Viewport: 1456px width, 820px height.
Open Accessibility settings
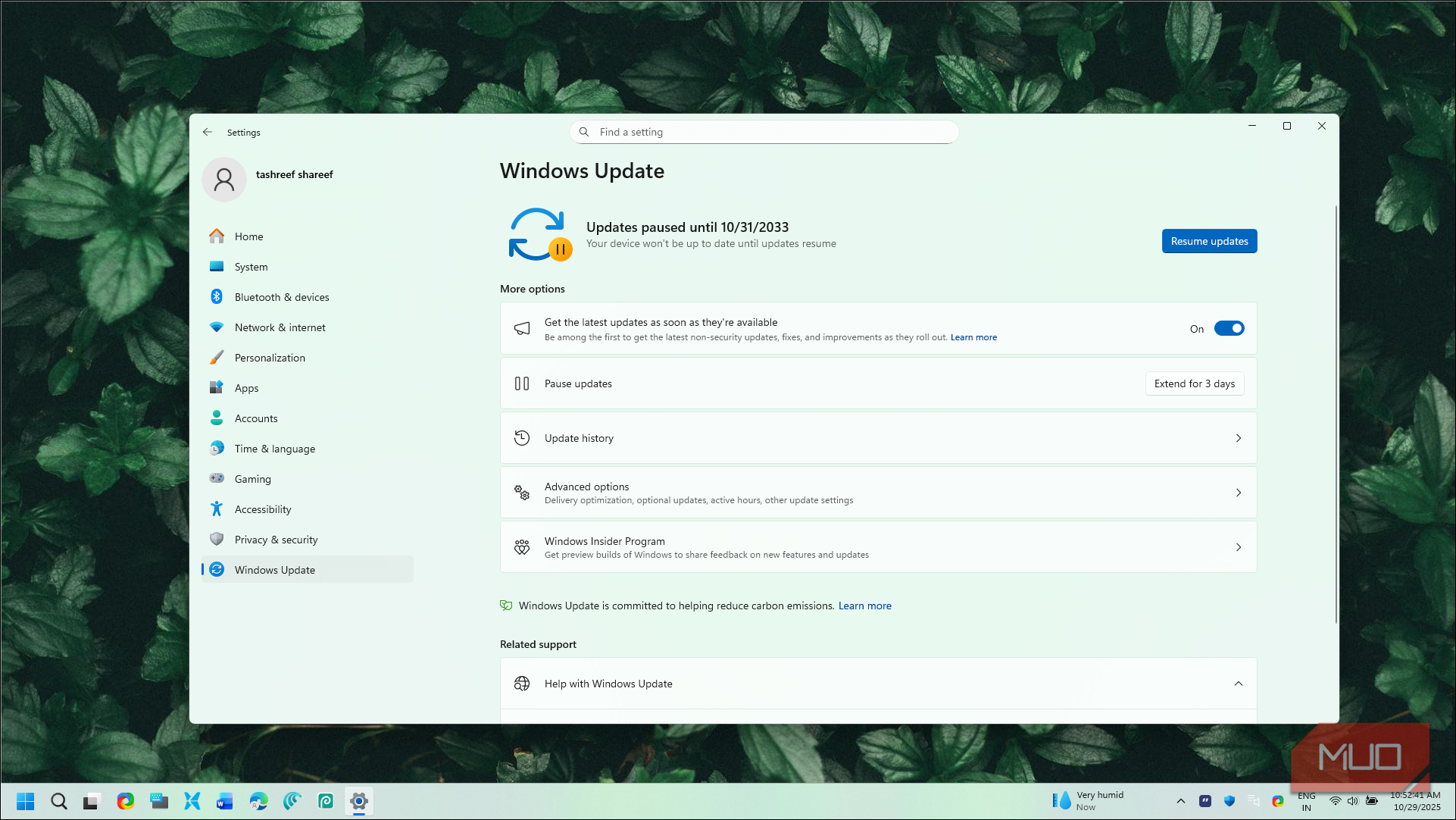tap(308, 509)
